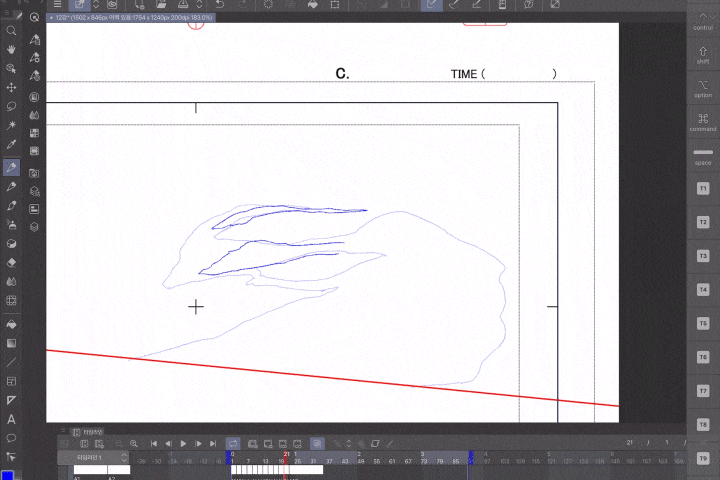Screen dimensions: 720x480
Task: Toggle the shift modifier key
Action: 703,55
